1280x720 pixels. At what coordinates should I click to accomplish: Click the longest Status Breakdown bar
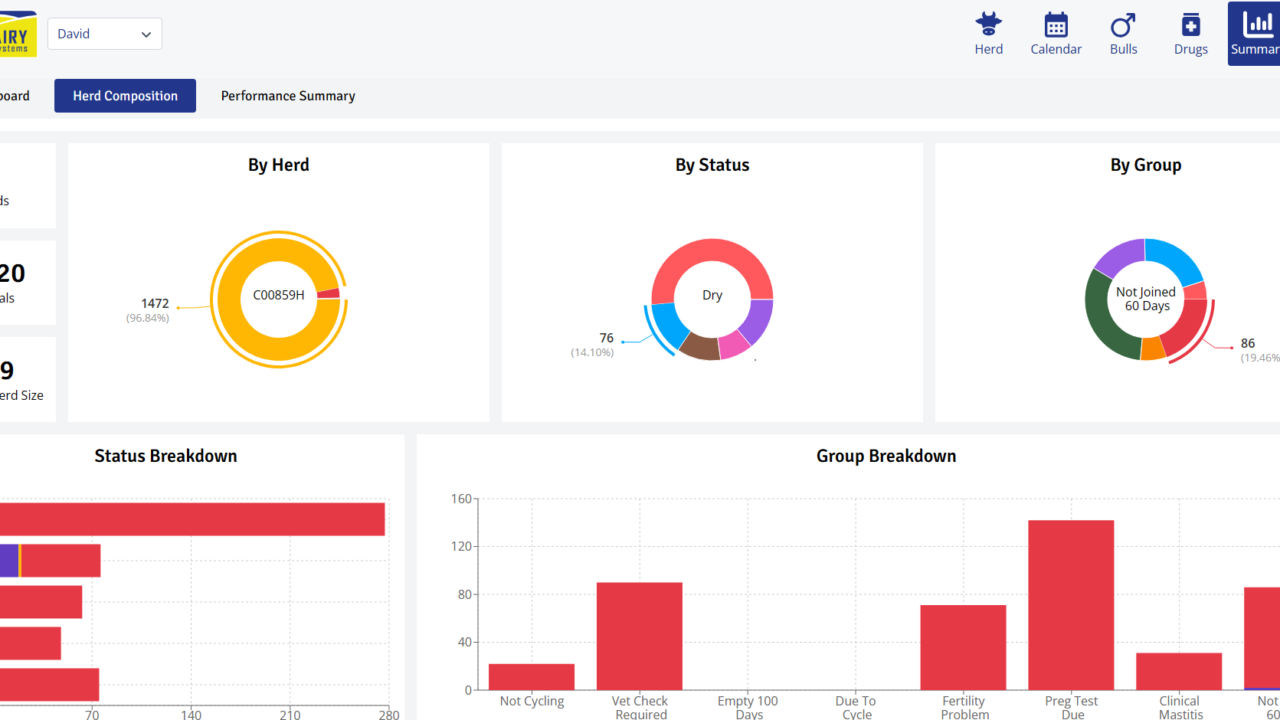[x=190, y=519]
